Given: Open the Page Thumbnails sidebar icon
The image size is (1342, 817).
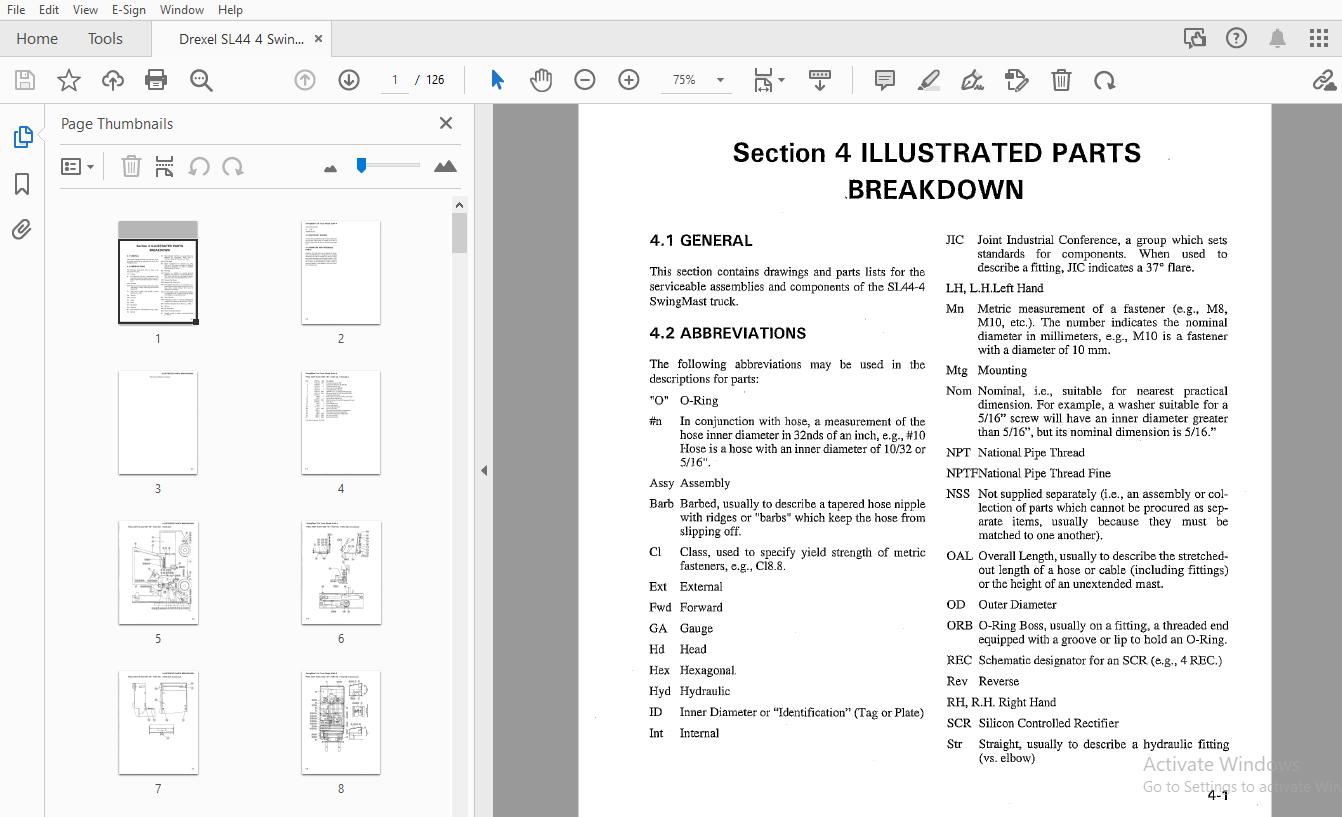Looking at the screenshot, I should coord(22,137).
